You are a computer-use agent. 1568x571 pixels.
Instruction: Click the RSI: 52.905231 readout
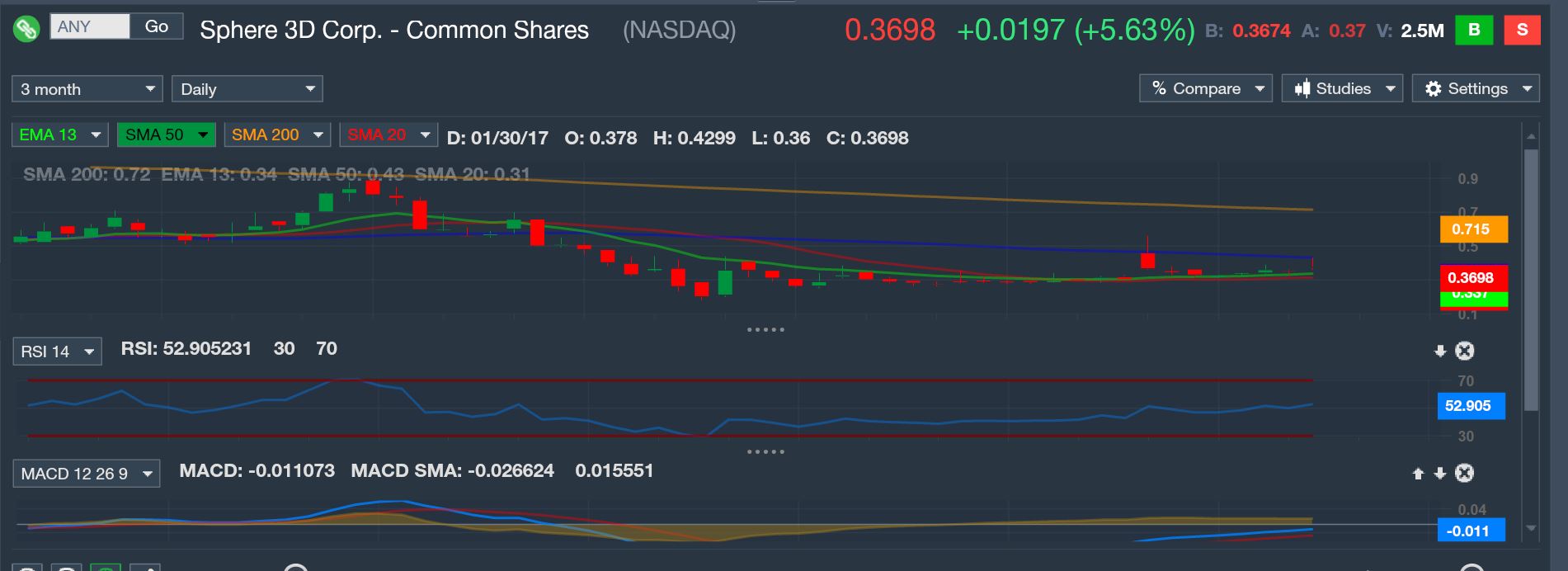(x=186, y=349)
